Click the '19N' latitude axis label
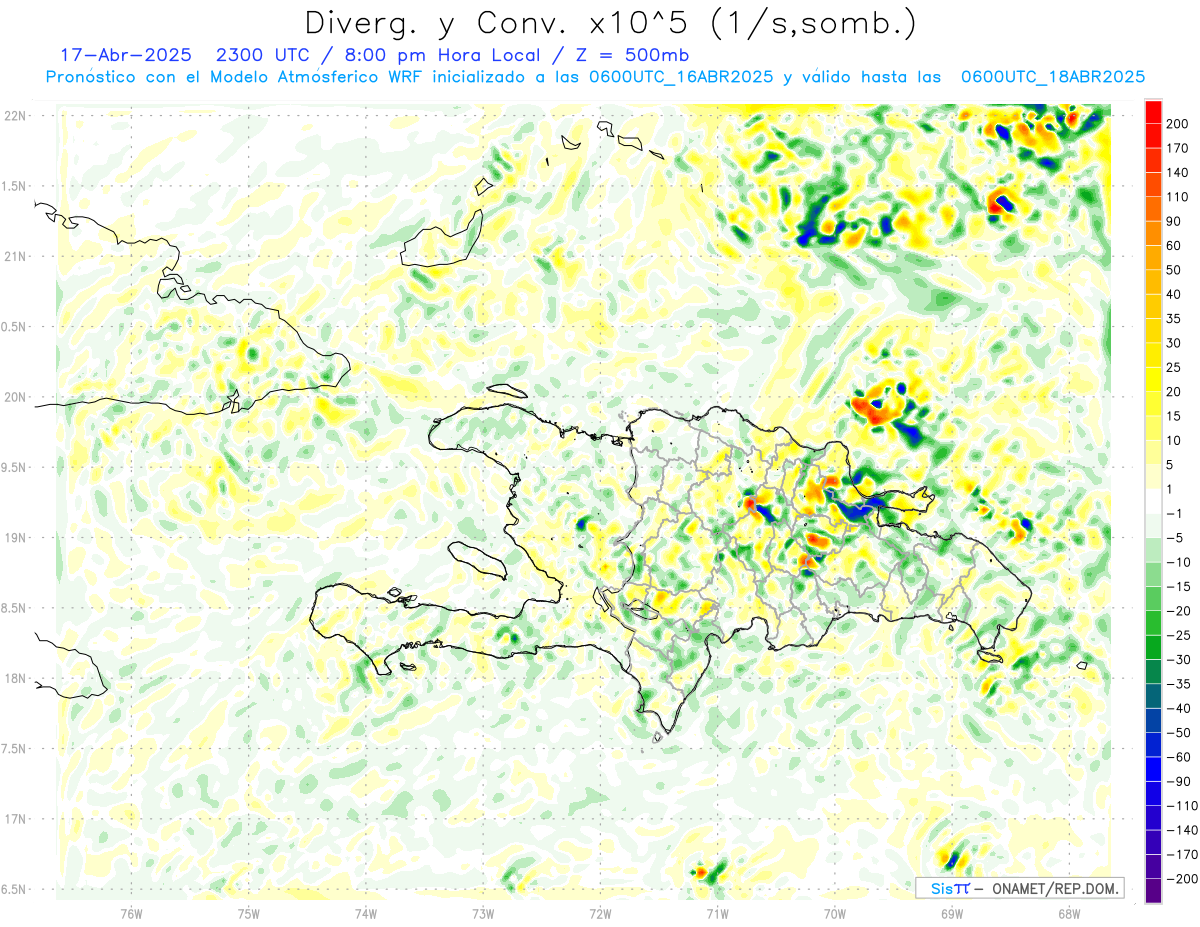This screenshot has width=1200, height=927. [x=14, y=537]
